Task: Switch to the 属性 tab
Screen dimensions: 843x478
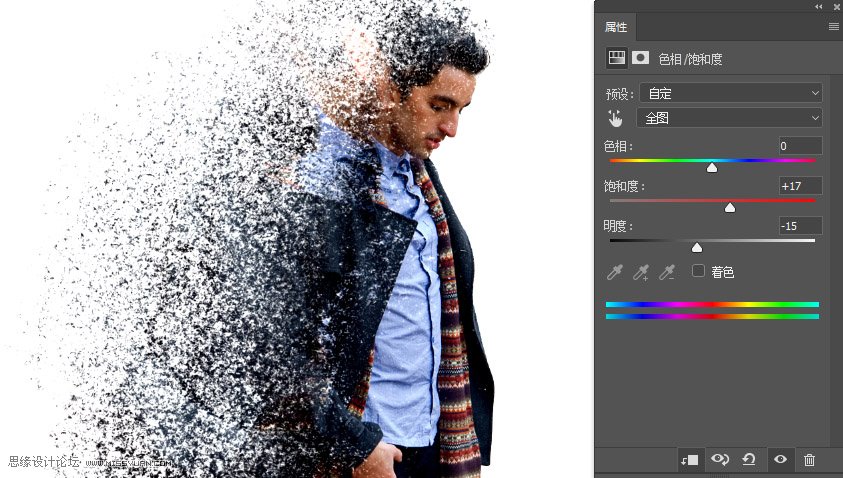Action: coord(616,27)
